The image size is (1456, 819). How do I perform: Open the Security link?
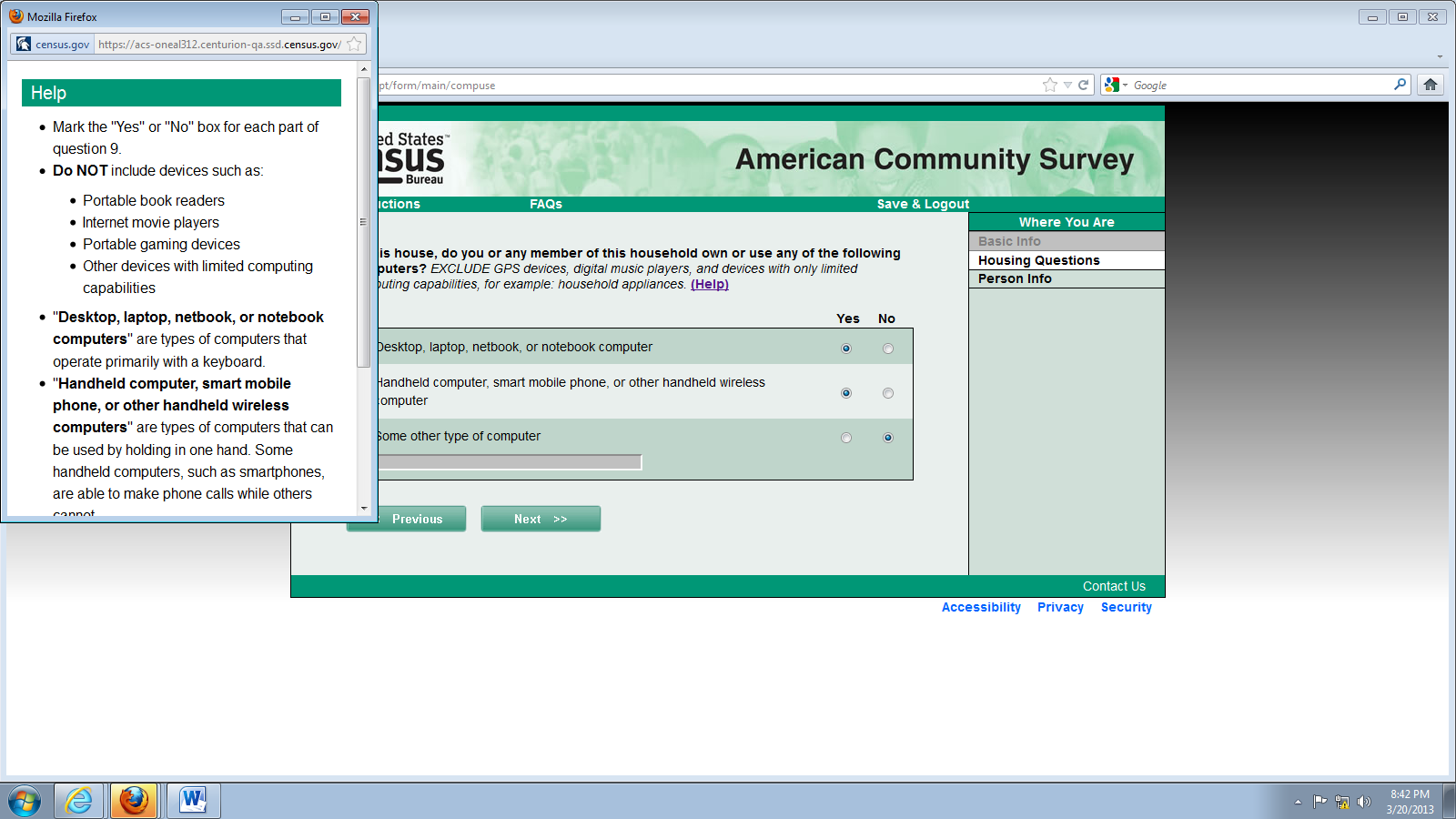point(1126,607)
